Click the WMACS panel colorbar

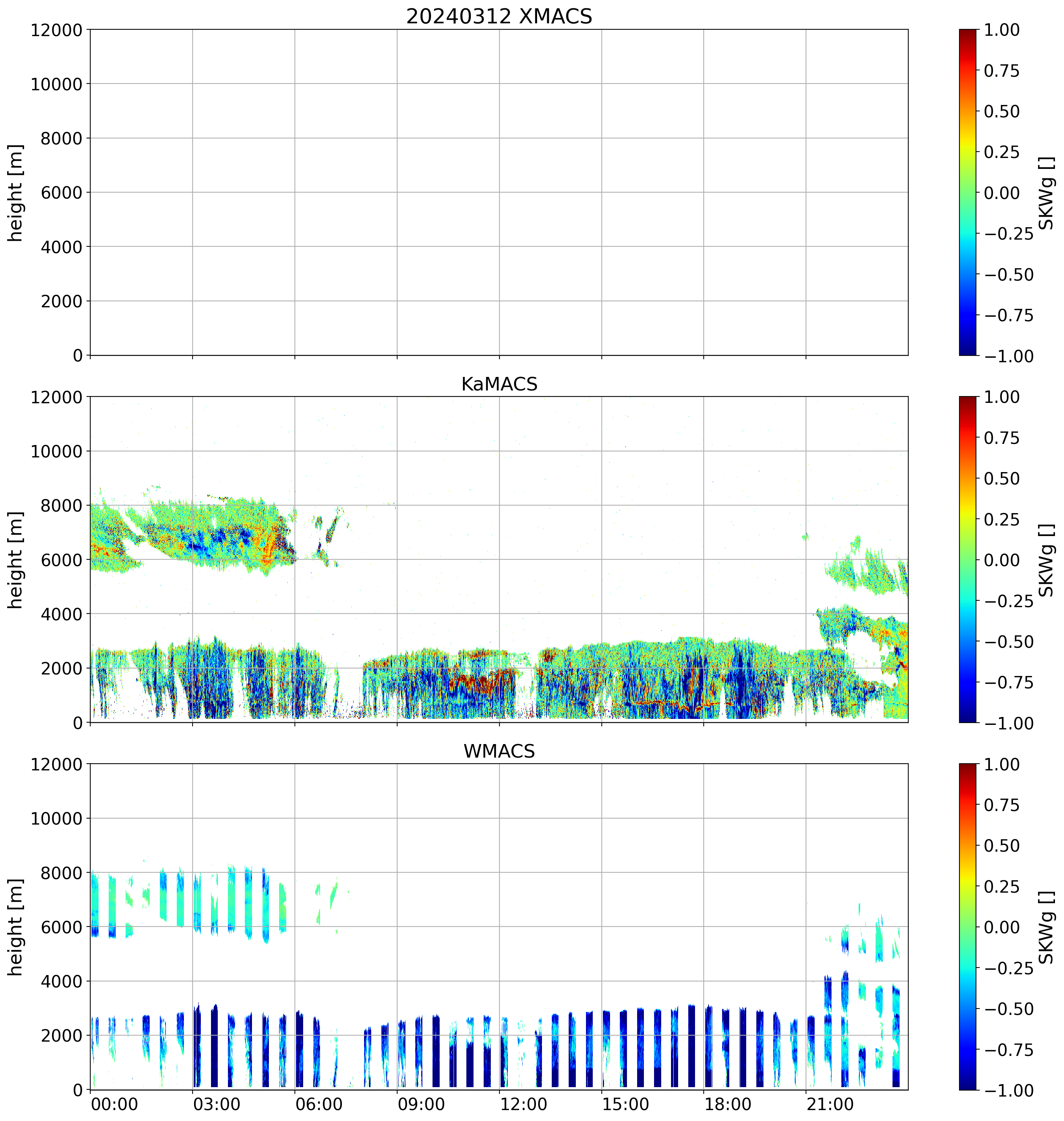[968, 927]
